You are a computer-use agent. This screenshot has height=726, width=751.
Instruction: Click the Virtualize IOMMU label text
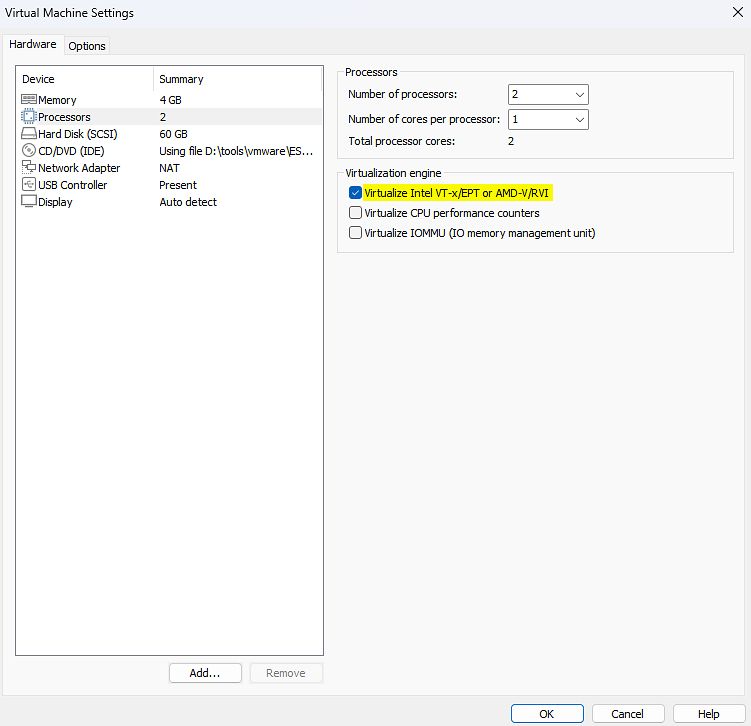480,233
